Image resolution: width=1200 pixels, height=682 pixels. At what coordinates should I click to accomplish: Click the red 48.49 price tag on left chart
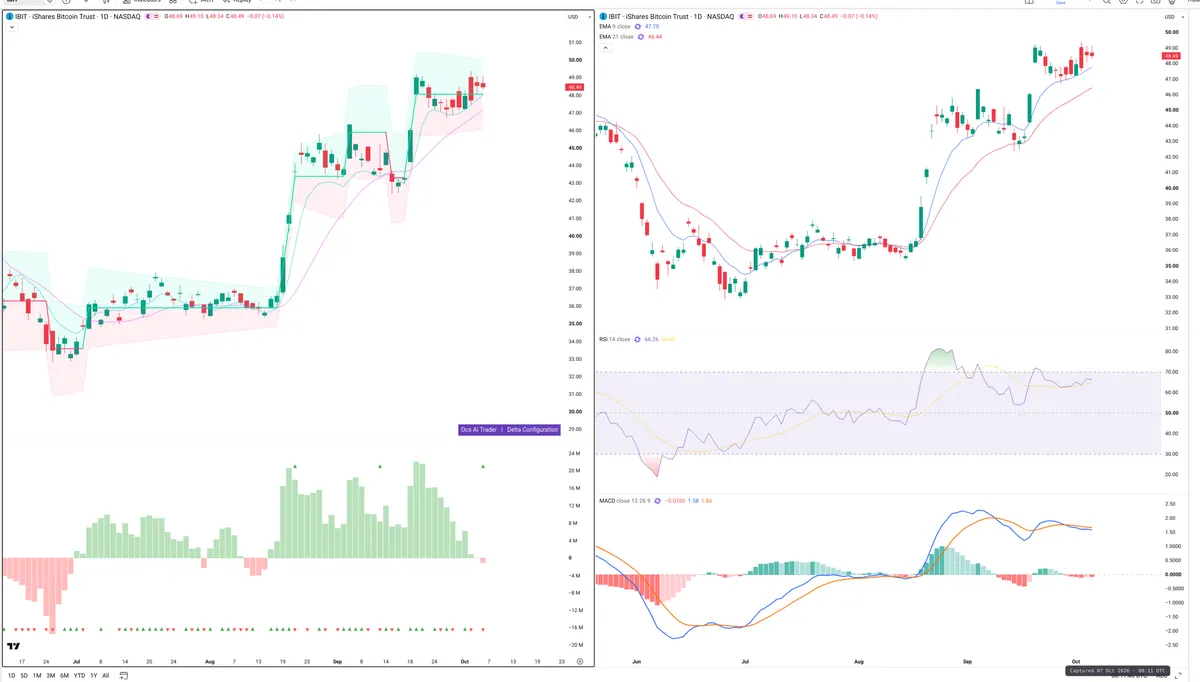pyautogui.click(x=575, y=87)
